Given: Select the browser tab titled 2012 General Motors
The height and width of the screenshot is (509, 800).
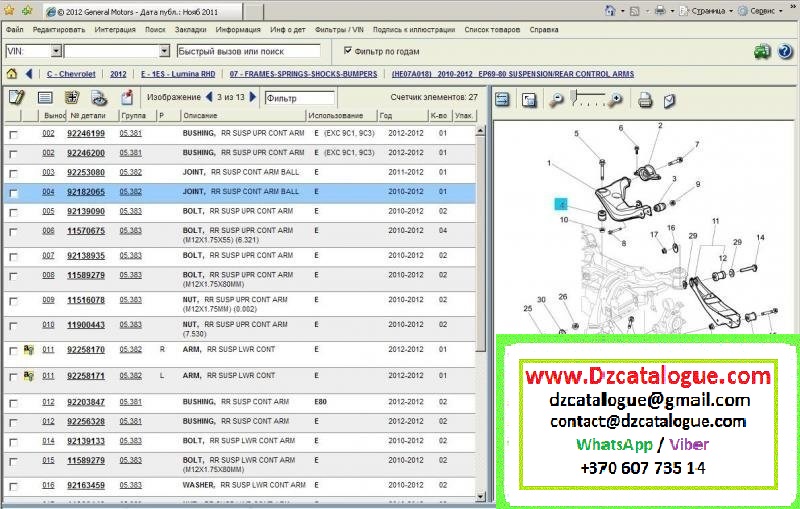Looking at the screenshot, I should 143,11.
